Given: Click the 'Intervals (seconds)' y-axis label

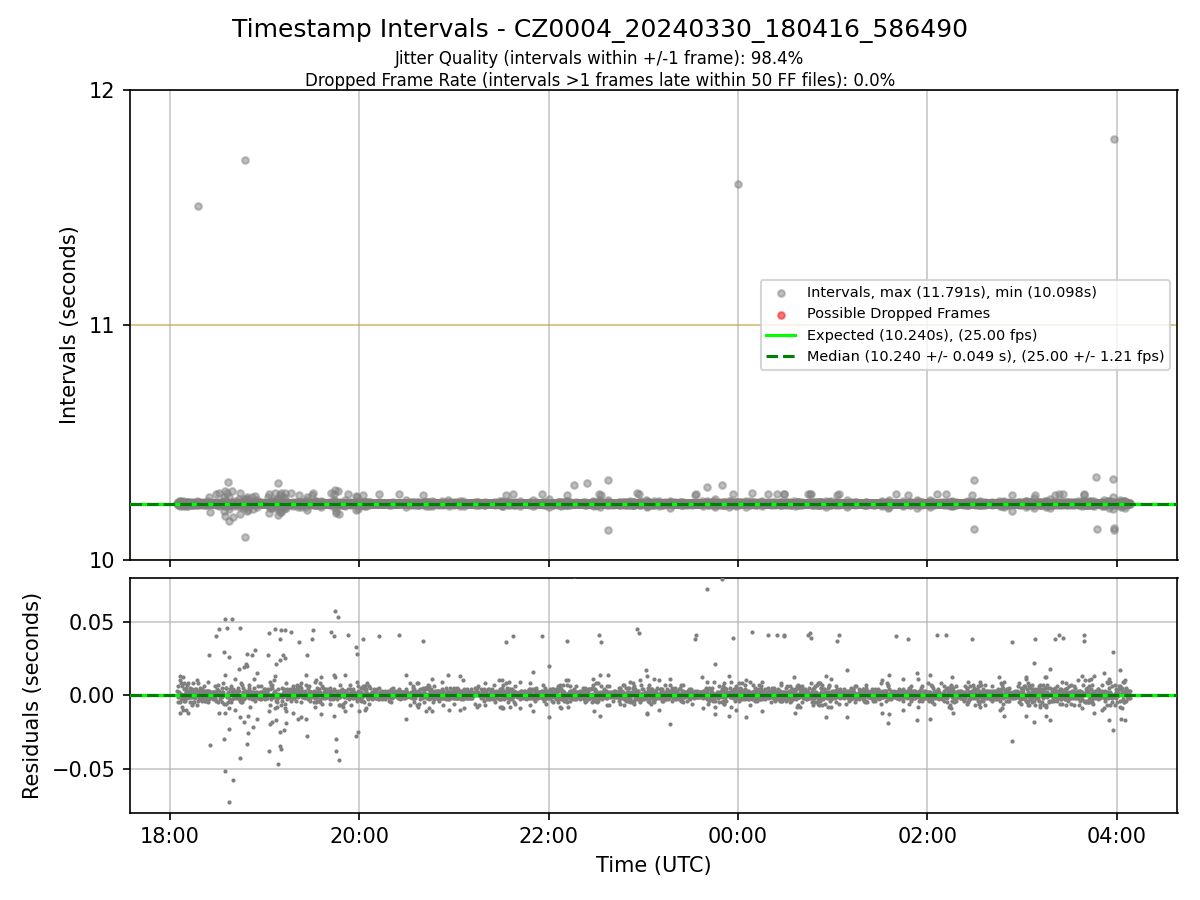Looking at the screenshot, I should (69, 325).
